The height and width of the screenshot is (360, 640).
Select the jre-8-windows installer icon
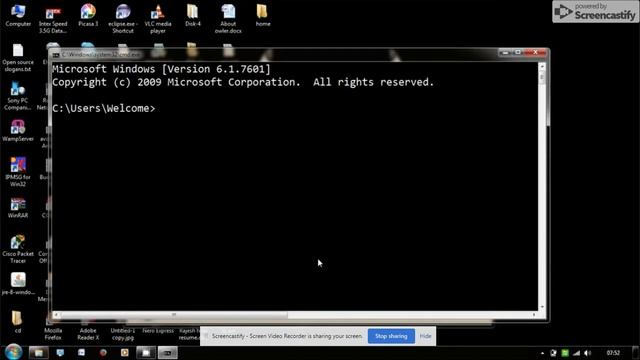click(x=18, y=284)
